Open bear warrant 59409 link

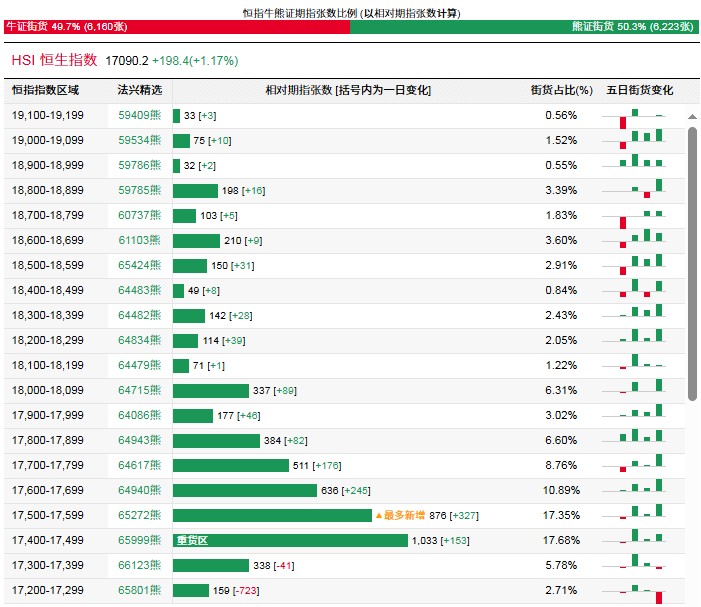pyautogui.click(x=139, y=115)
